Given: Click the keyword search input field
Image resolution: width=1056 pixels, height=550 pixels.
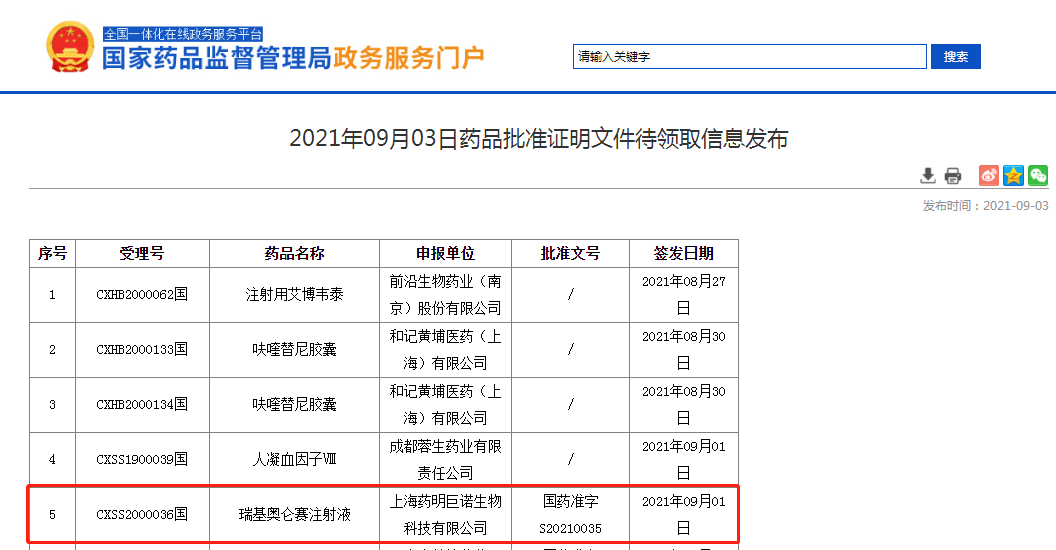Looking at the screenshot, I should coord(750,57).
